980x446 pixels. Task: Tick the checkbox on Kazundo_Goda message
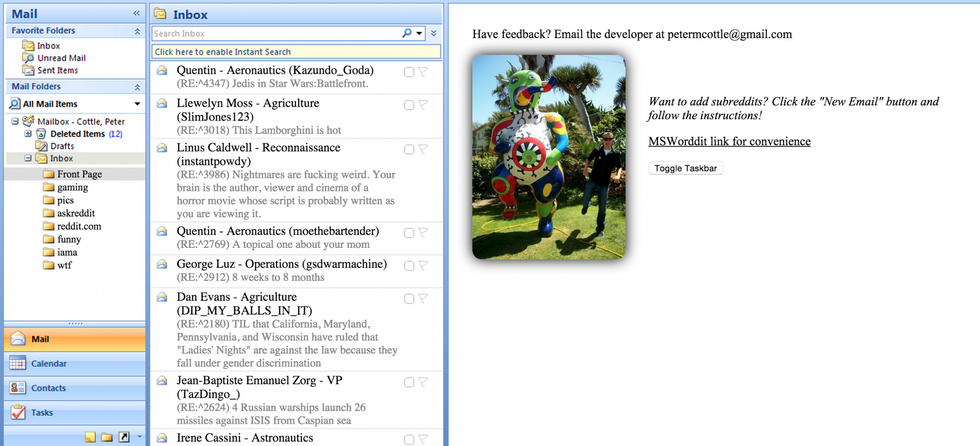[409, 72]
